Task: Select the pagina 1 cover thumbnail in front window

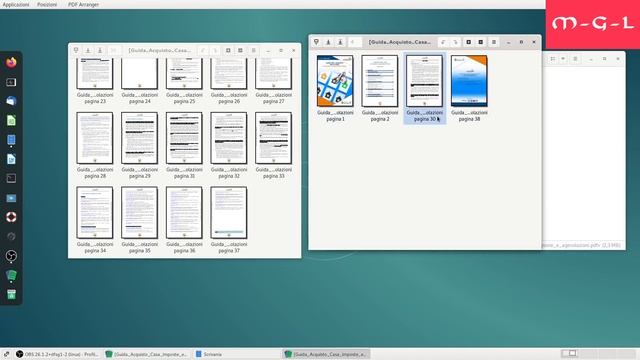Action: point(335,81)
